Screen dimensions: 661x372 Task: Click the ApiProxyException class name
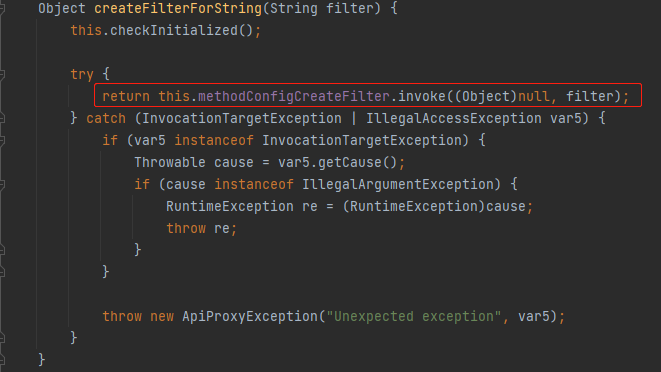[250, 316]
